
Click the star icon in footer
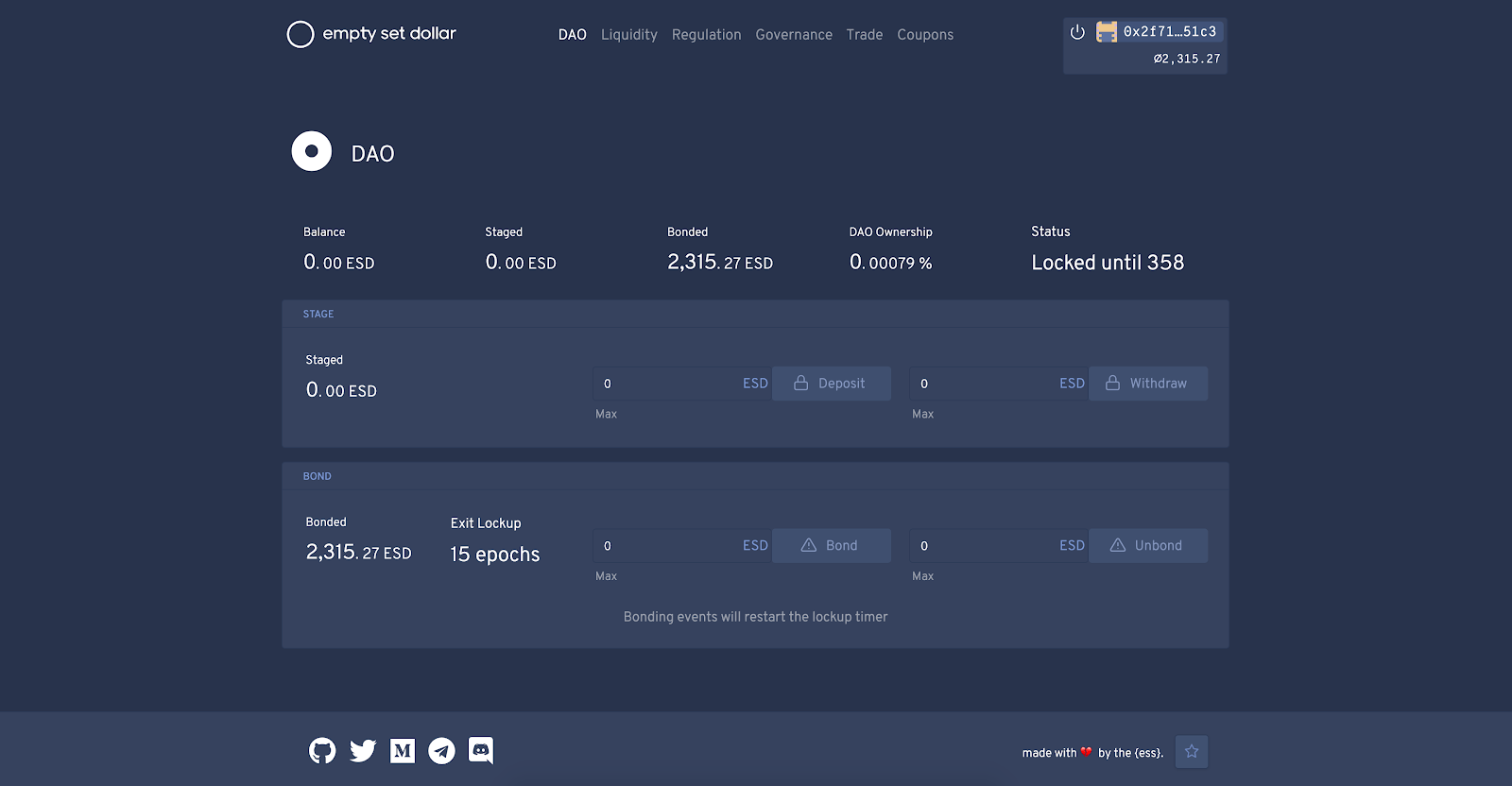(x=1192, y=752)
